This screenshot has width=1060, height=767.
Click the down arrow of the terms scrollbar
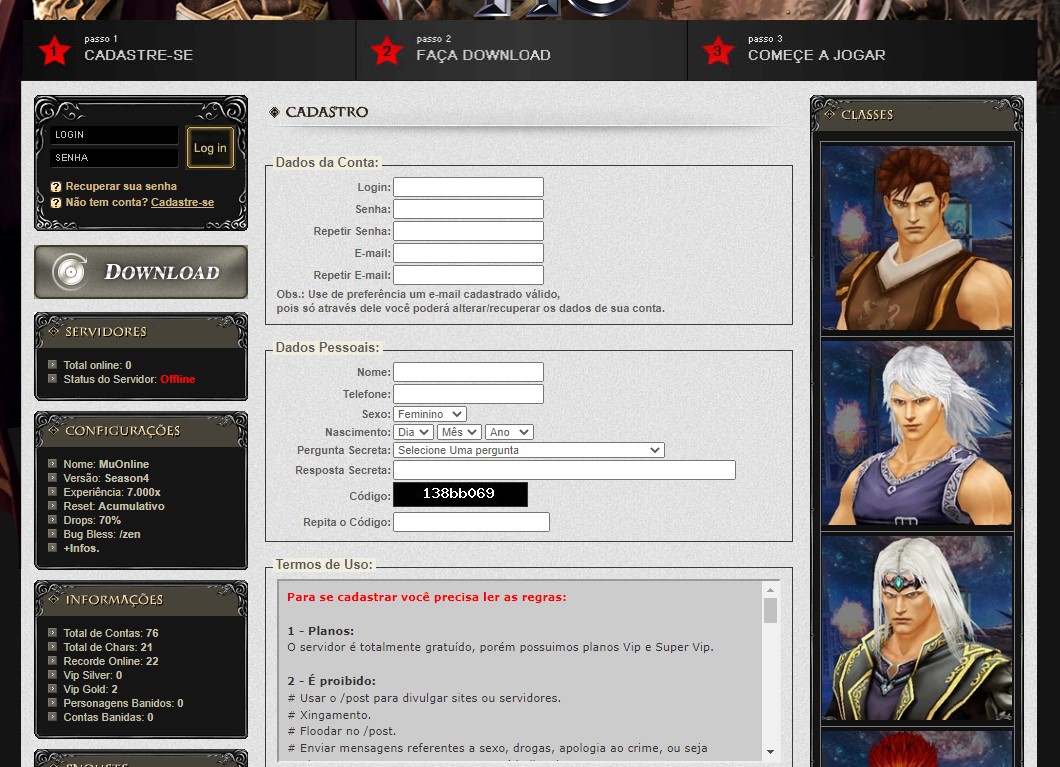pyautogui.click(x=771, y=751)
